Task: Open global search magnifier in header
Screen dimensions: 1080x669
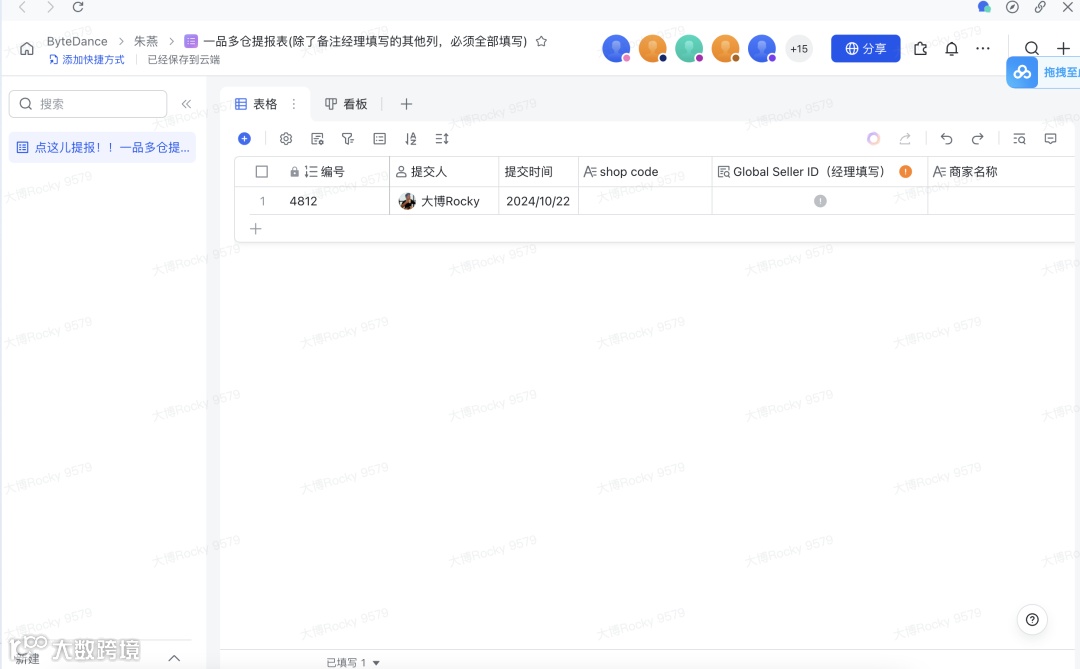Action: pyautogui.click(x=1031, y=48)
